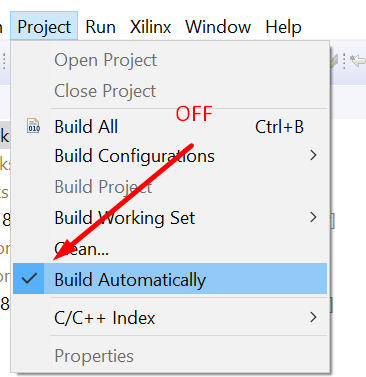Click the Ctrl+B shortcut label
Viewport: 366px width, 377px height.
[279, 127]
